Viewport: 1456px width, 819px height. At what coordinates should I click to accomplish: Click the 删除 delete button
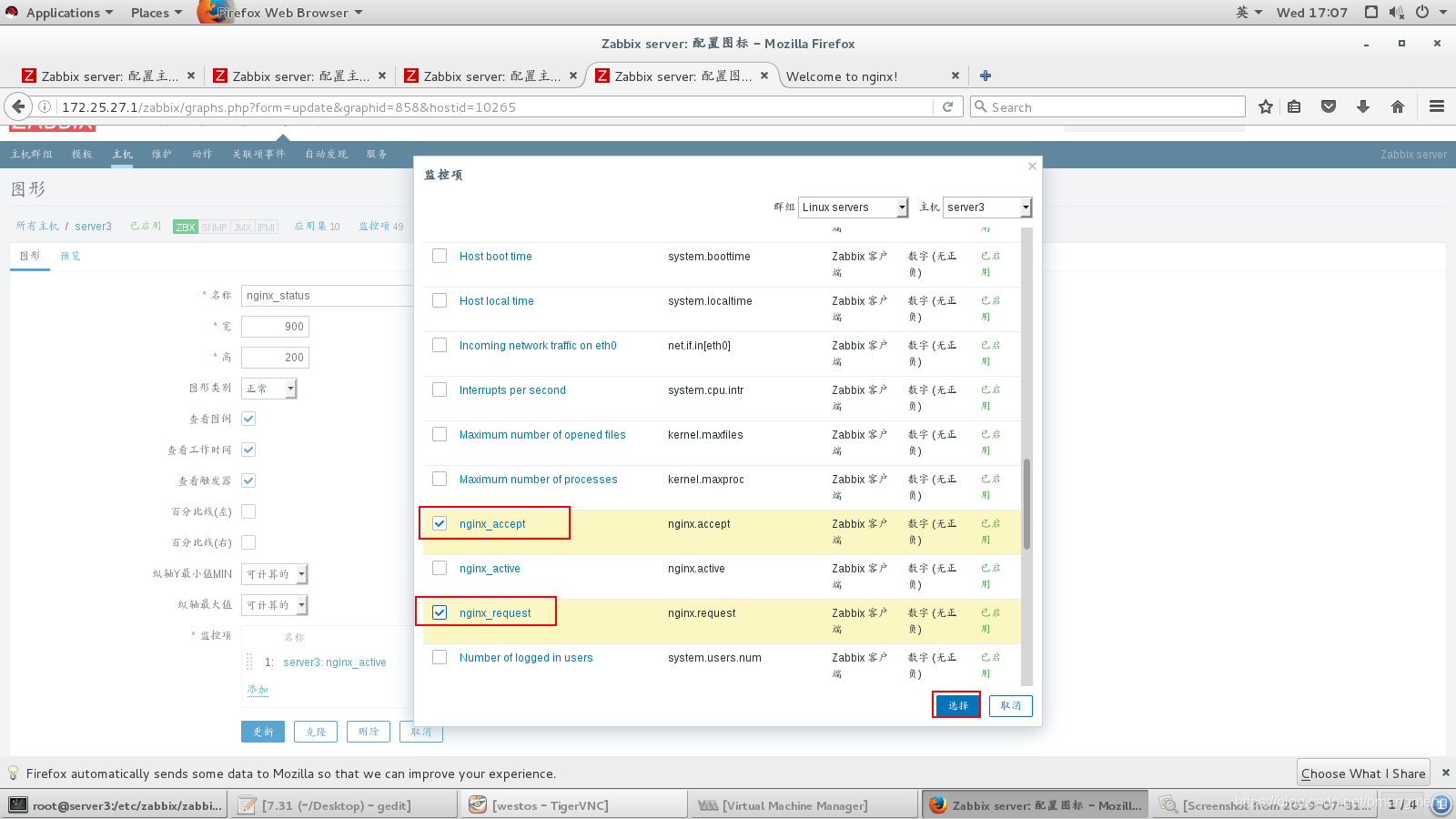pos(369,732)
